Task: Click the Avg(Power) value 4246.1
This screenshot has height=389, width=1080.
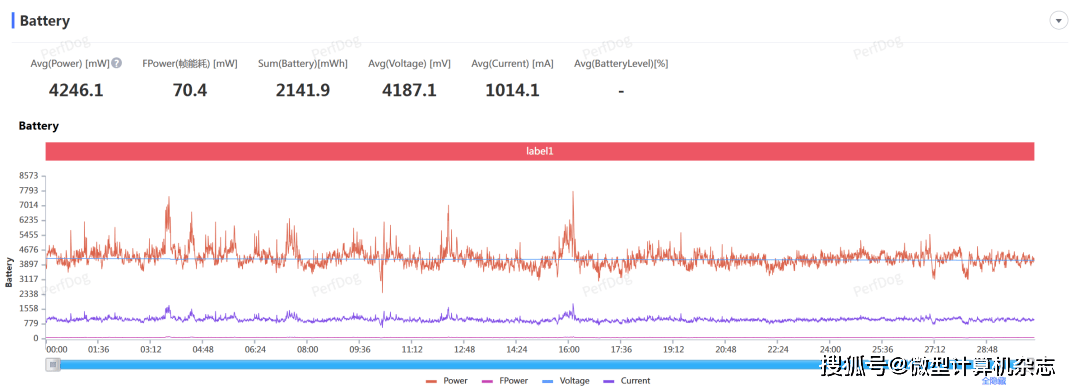Action: point(76,90)
